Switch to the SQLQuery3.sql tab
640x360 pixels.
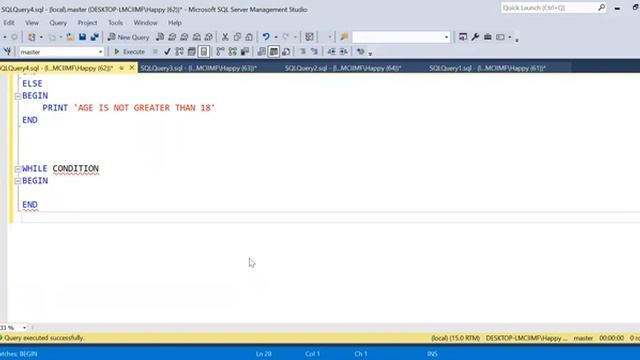click(199, 68)
